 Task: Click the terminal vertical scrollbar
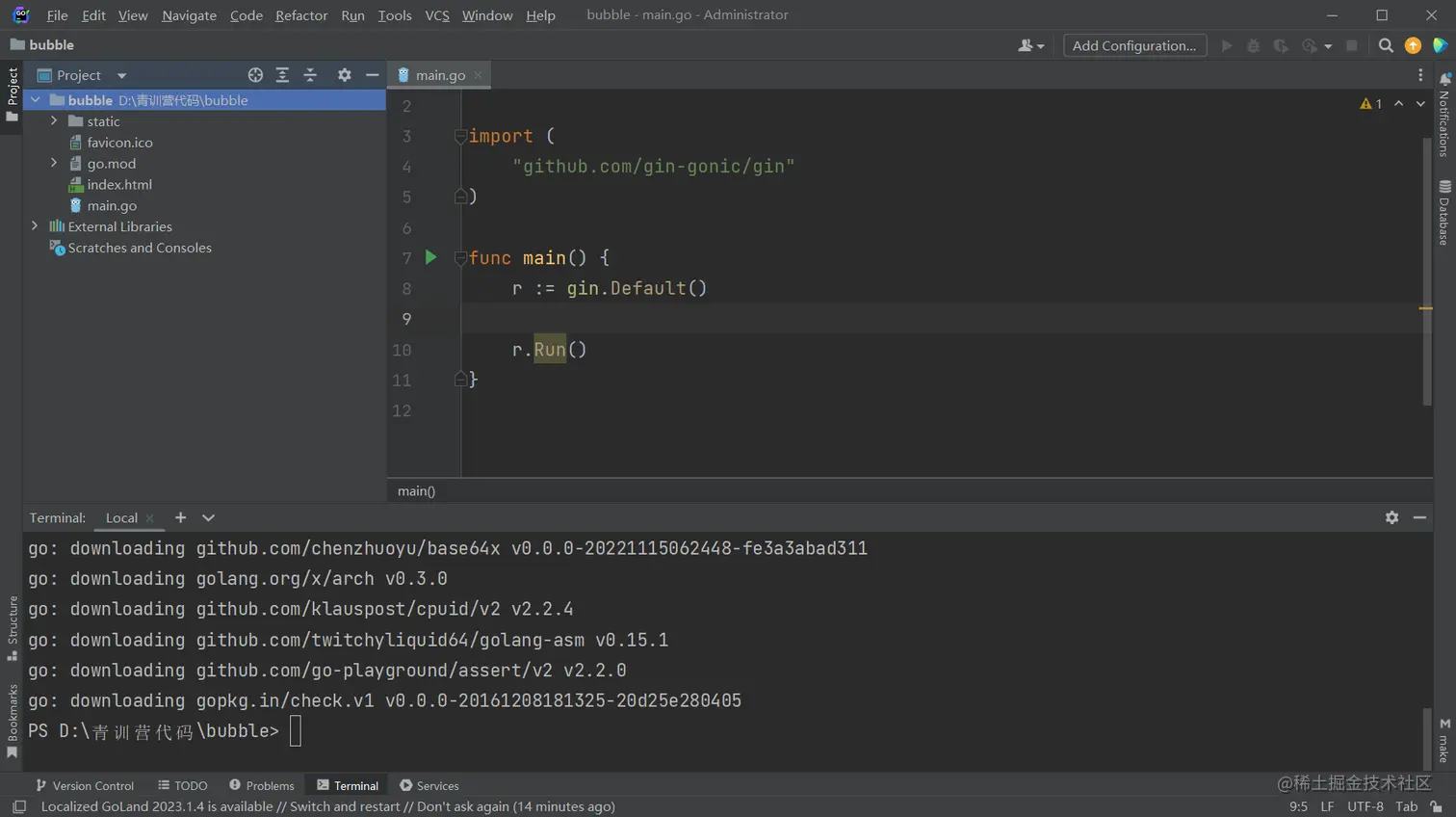(1427, 738)
